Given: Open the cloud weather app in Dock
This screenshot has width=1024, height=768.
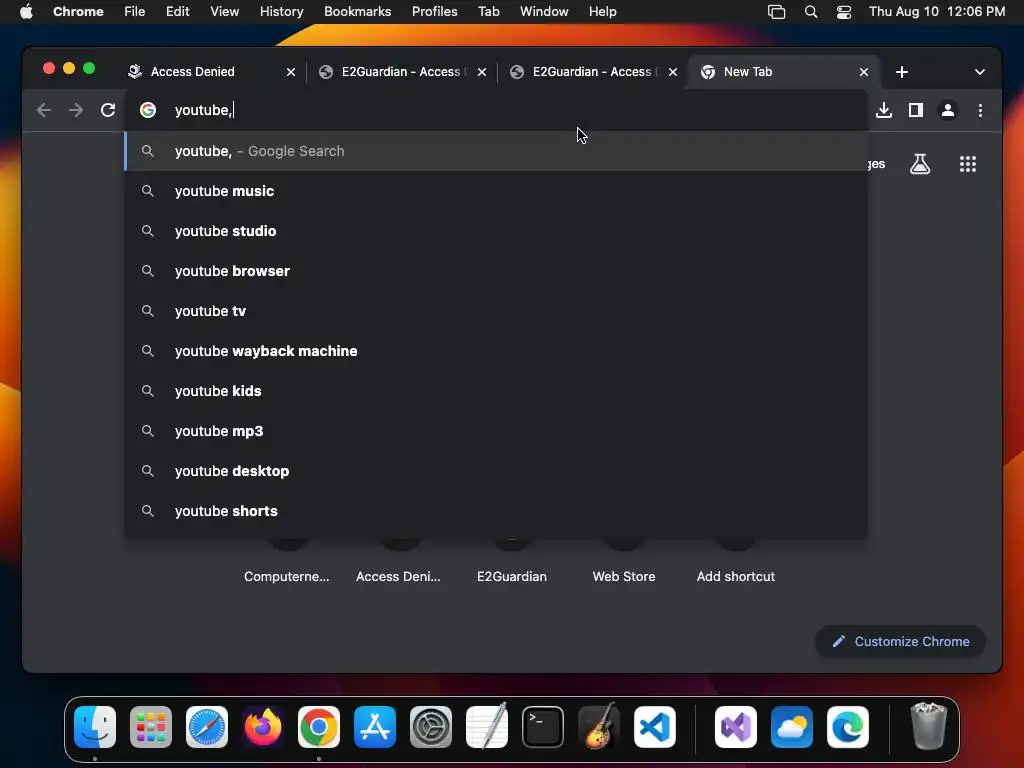Looking at the screenshot, I should pos(792,727).
